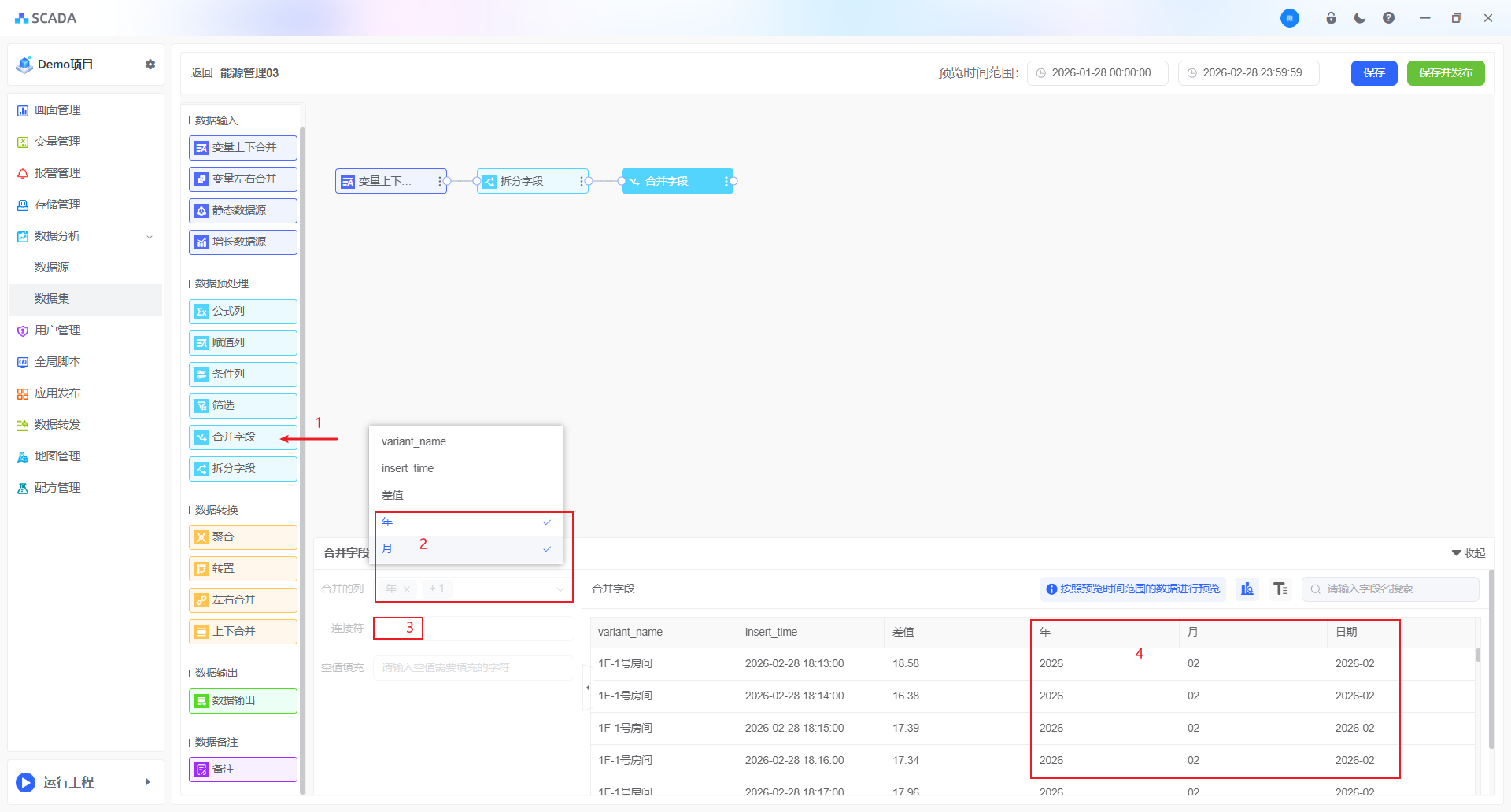Go to 数据源 submenu item

[x=52, y=268]
